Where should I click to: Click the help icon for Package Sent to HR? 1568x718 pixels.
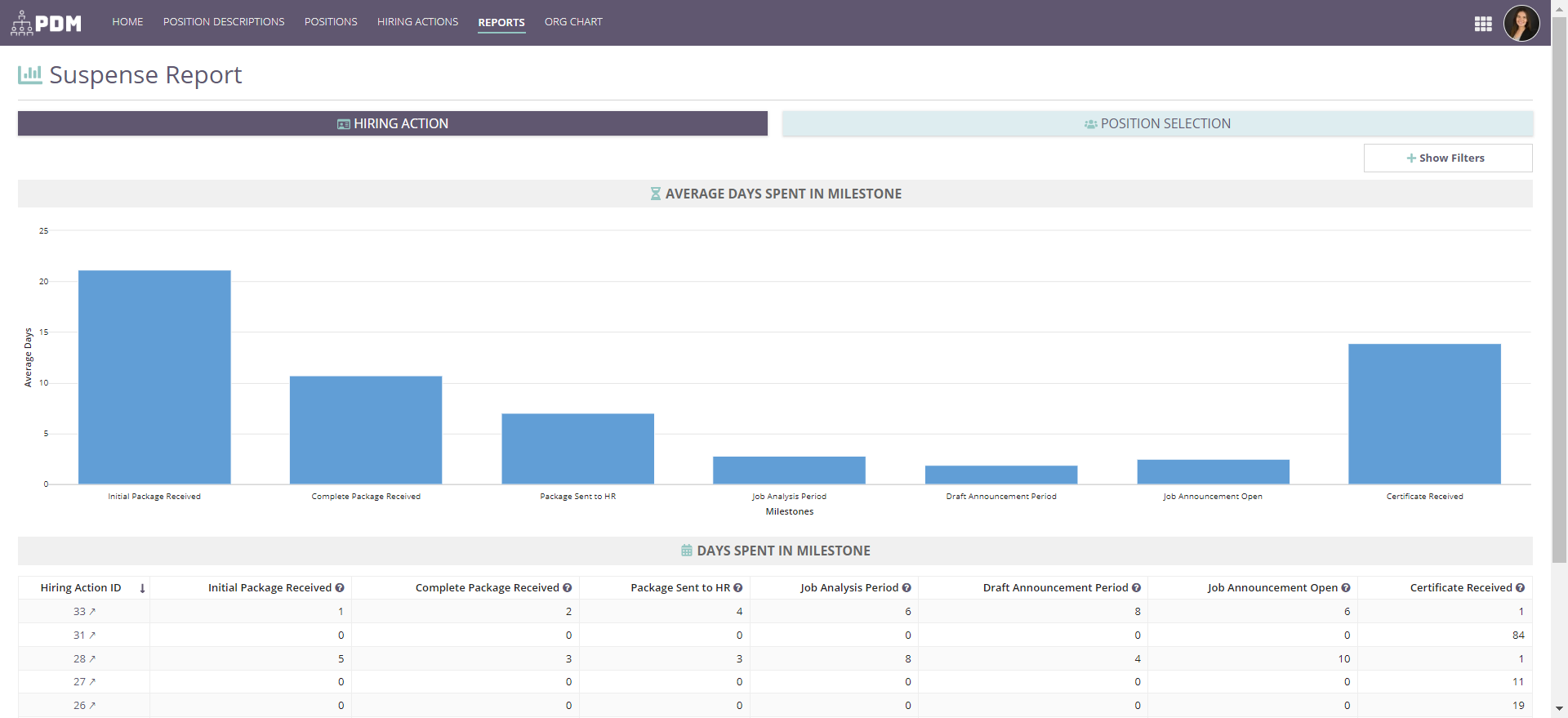[x=737, y=588]
